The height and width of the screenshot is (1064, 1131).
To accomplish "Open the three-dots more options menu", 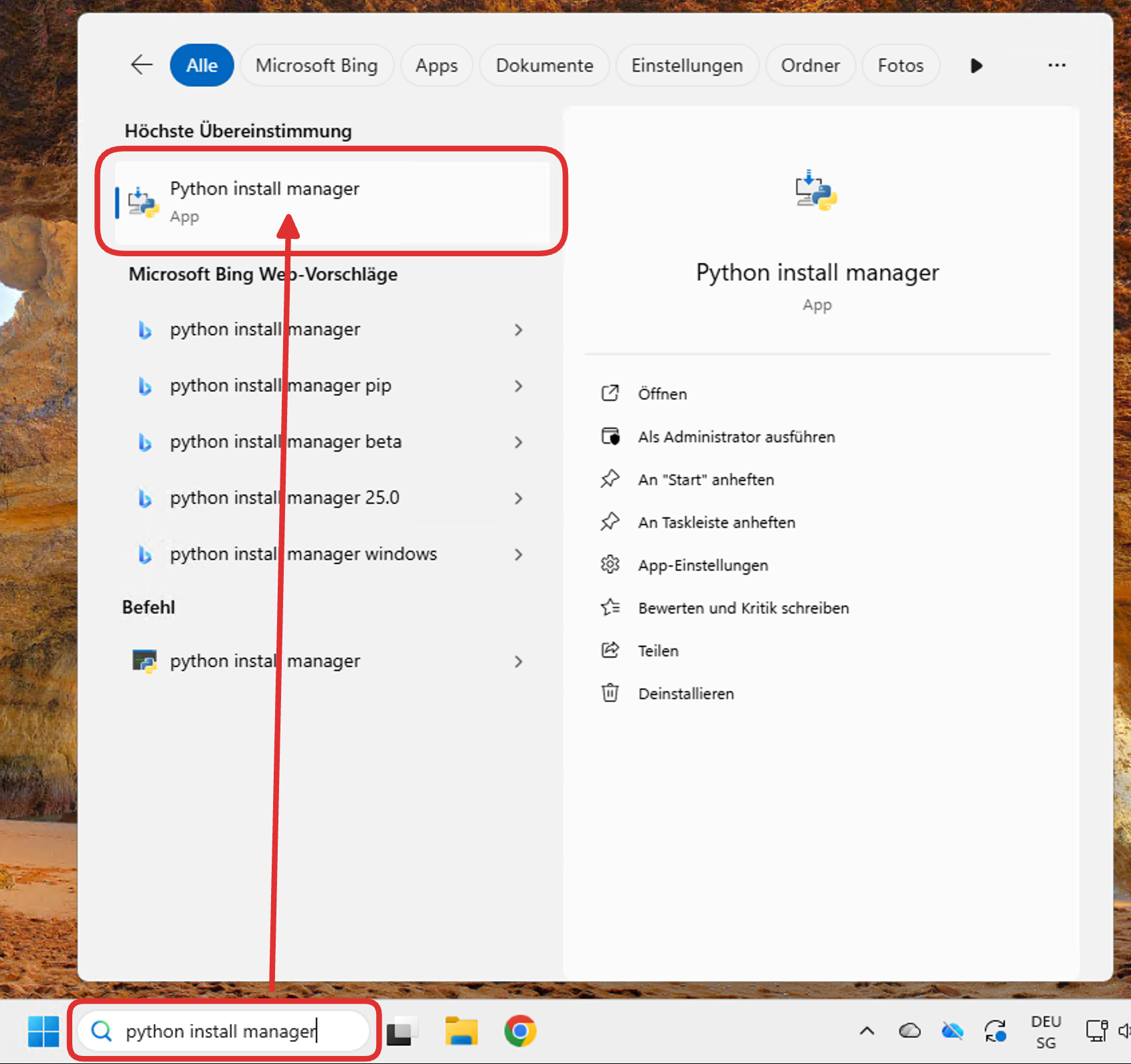I will 1056,65.
